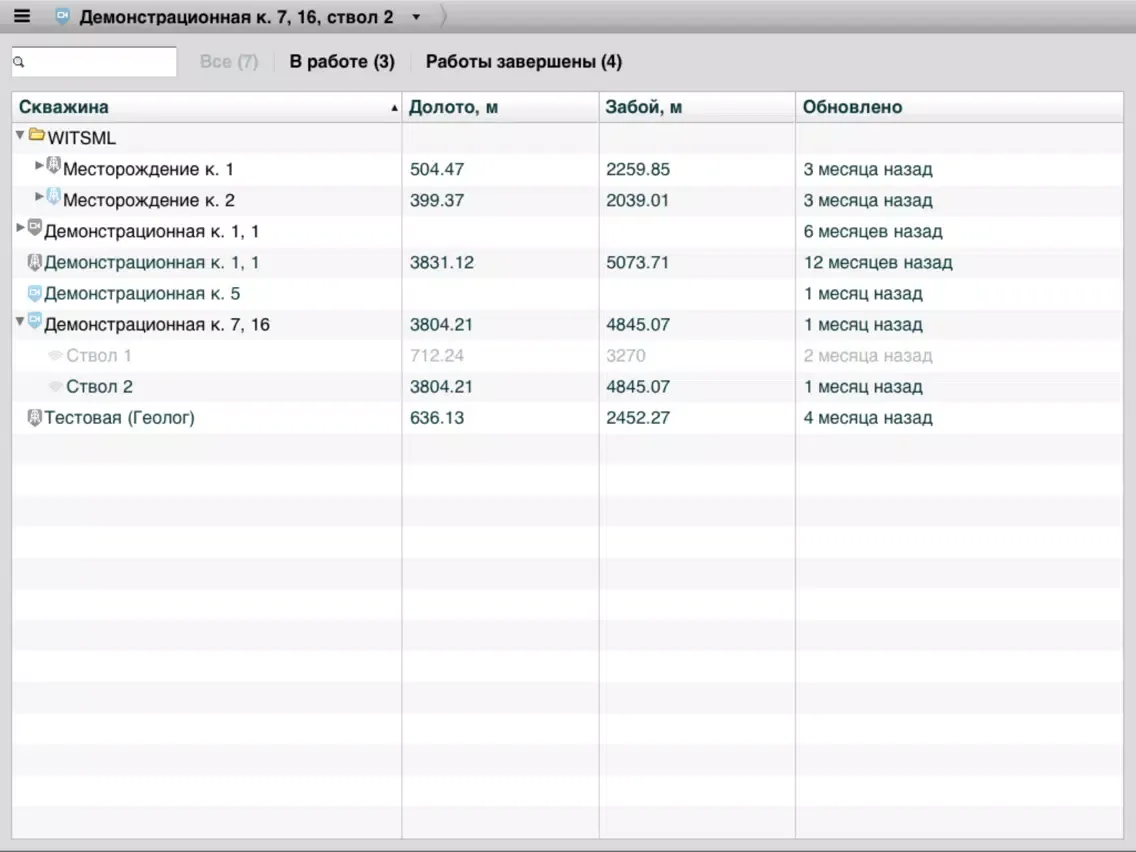This screenshot has height=852, width=1136.
Task: Click the 2 месяца назад update cell
Action: [868, 356]
